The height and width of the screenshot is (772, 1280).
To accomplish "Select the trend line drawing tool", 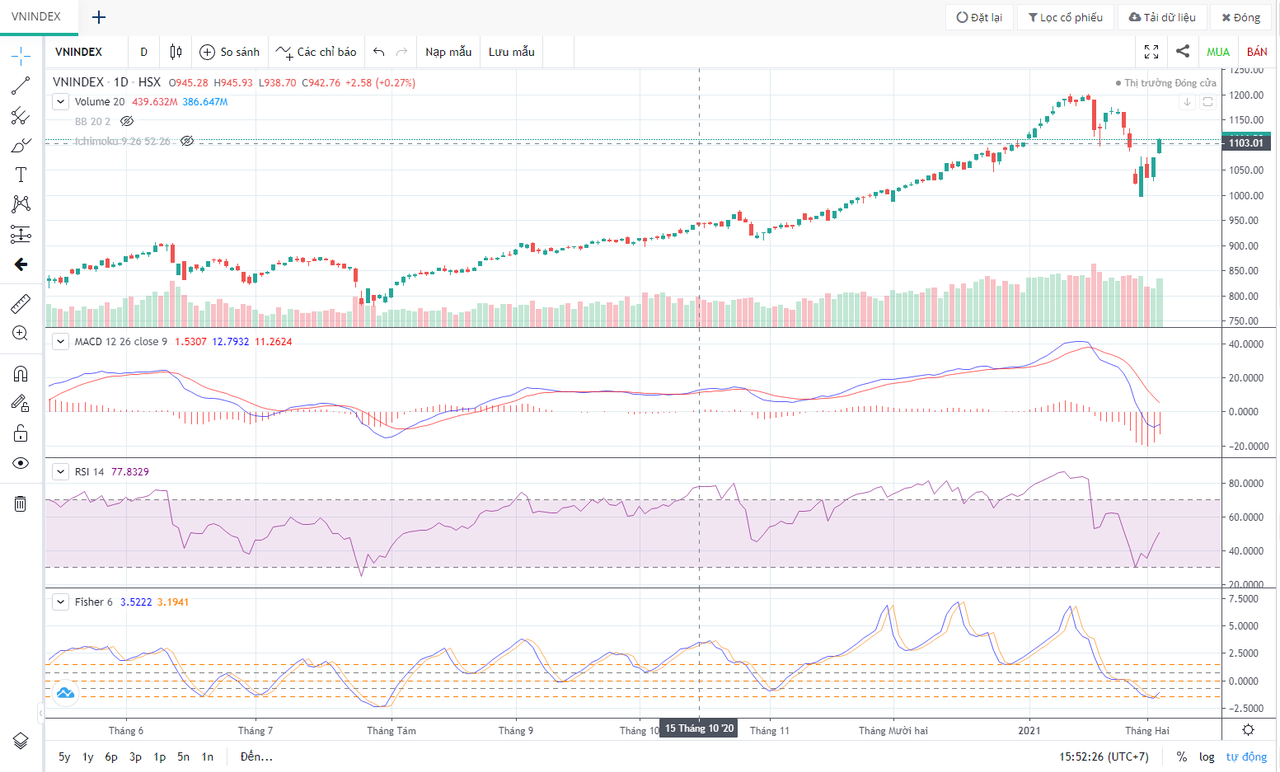I will (x=20, y=86).
